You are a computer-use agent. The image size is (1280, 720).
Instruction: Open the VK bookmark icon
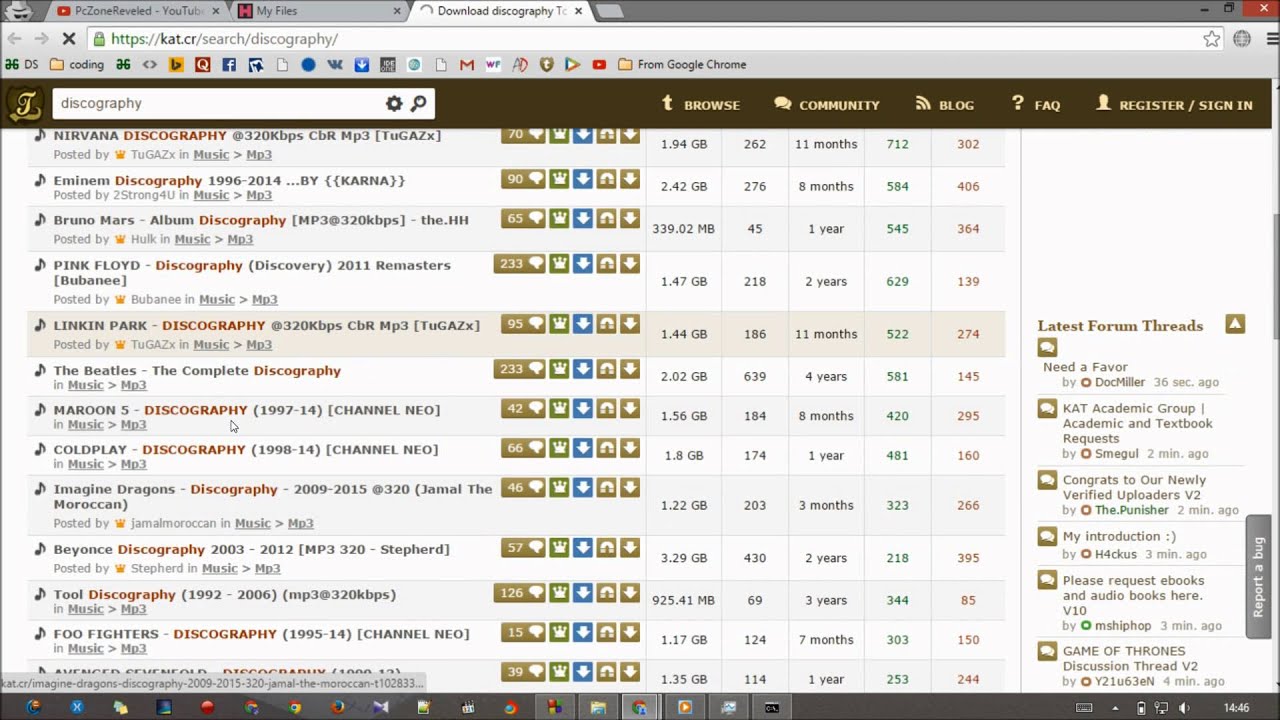click(335, 64)
